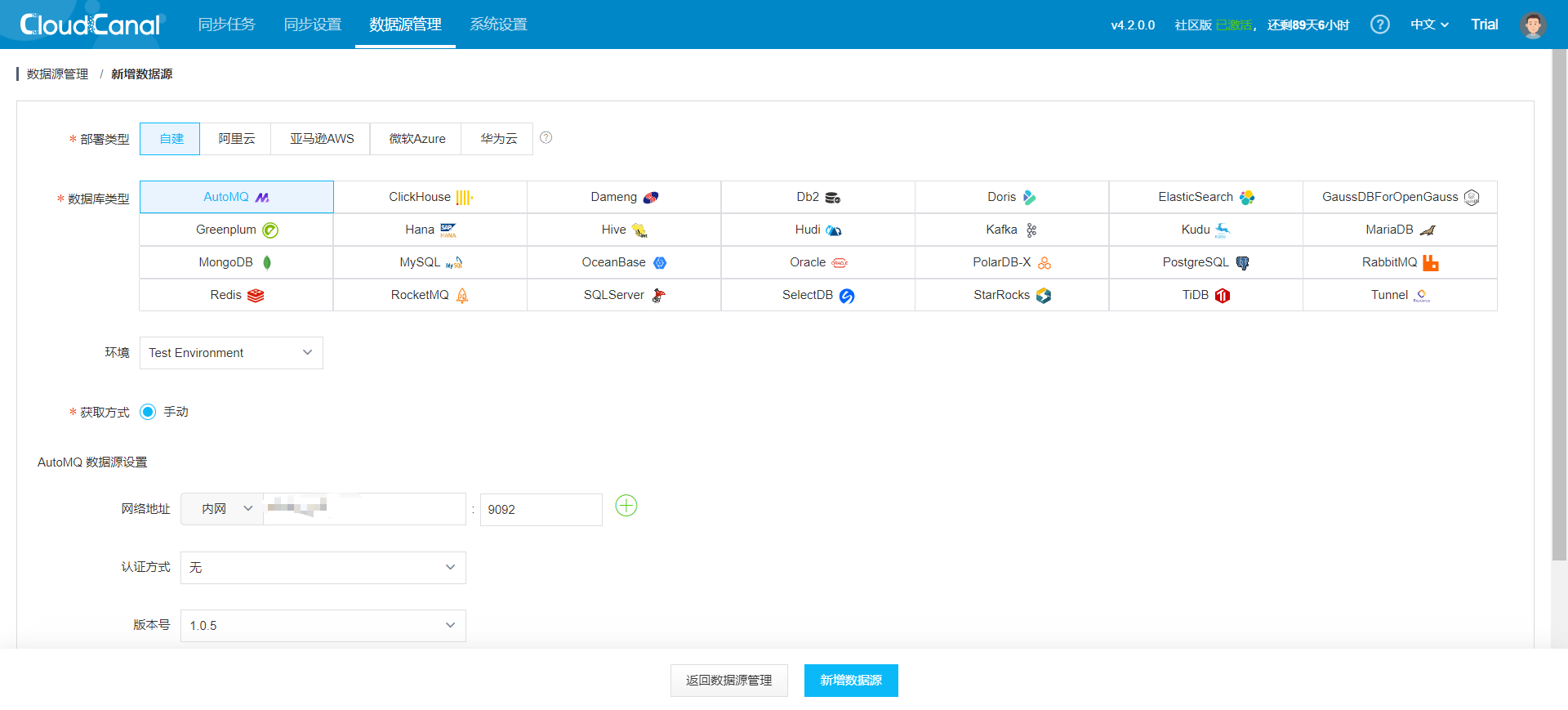The image size is (1568, 710).
Task: Open the 版本号 1.0.5 dropdown
Action: tap(323, 626)
